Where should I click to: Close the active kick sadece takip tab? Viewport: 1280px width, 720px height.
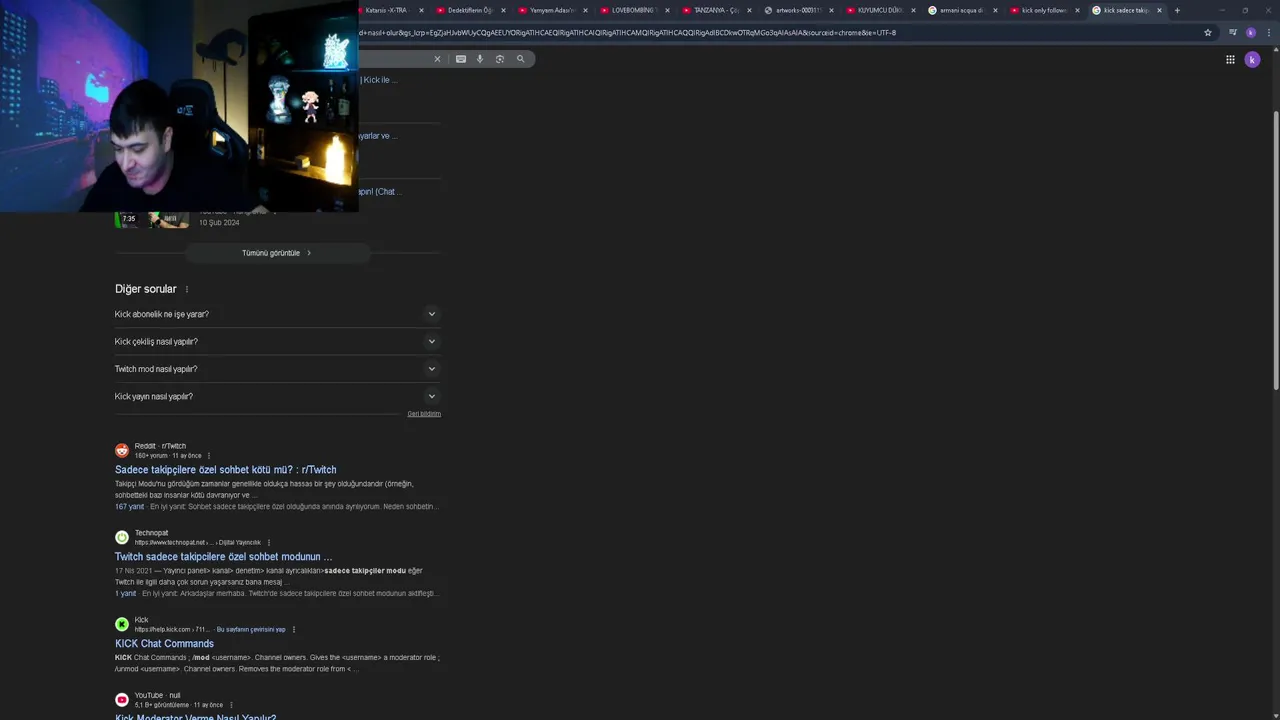pyautogui.click(x=1159, y=10)
